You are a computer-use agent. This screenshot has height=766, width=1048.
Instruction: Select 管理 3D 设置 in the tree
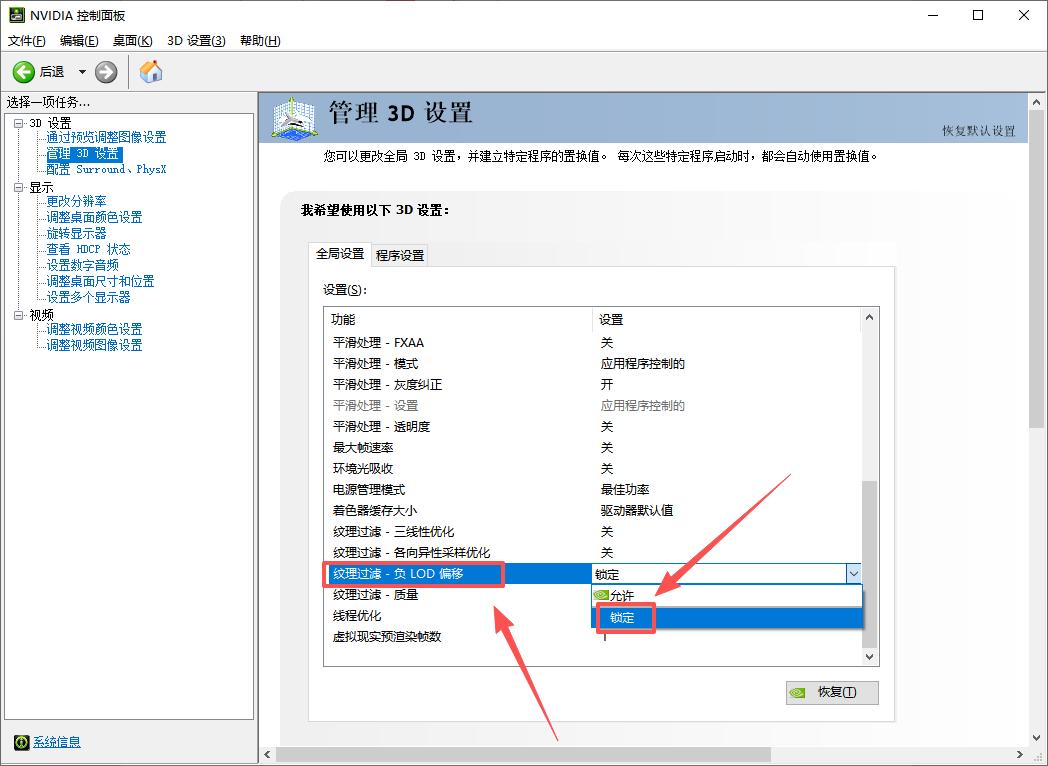[84, 154]
